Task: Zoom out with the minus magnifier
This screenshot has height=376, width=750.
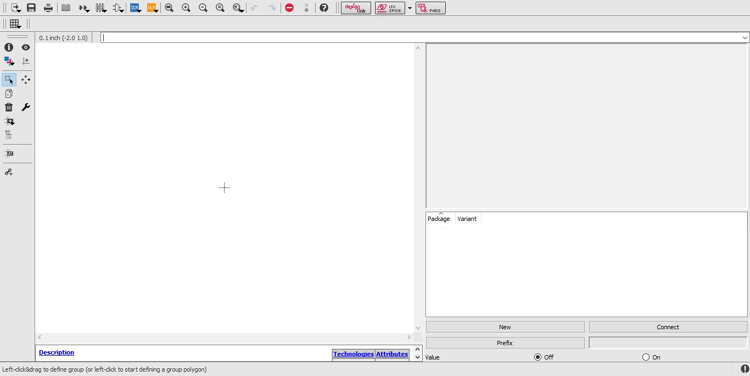Action: (x=203, y=8)
